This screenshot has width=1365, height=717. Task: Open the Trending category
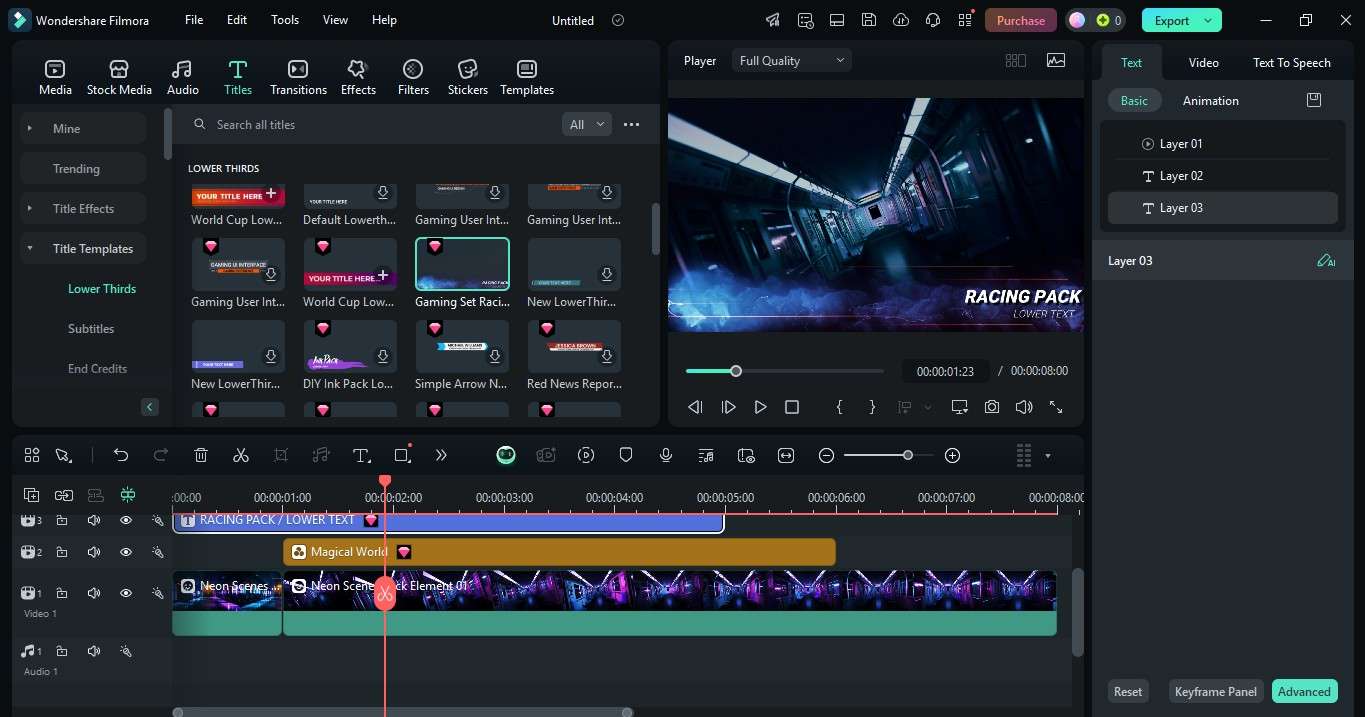(84, 168)
